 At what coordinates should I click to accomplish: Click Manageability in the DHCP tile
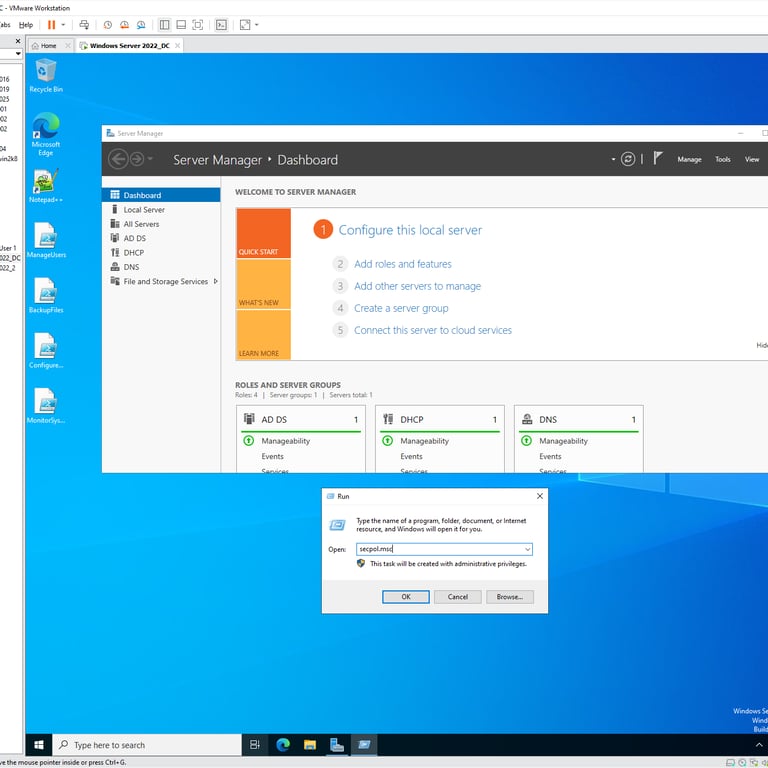coord(424,441)
